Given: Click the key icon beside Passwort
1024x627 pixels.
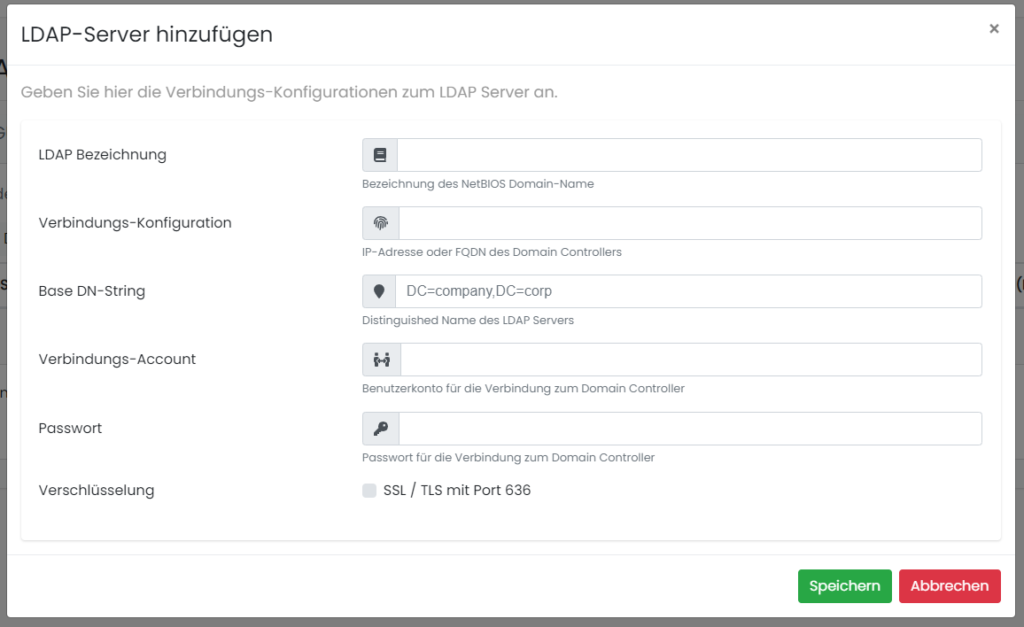Looking at the screenshot, I should coord(381,428).
